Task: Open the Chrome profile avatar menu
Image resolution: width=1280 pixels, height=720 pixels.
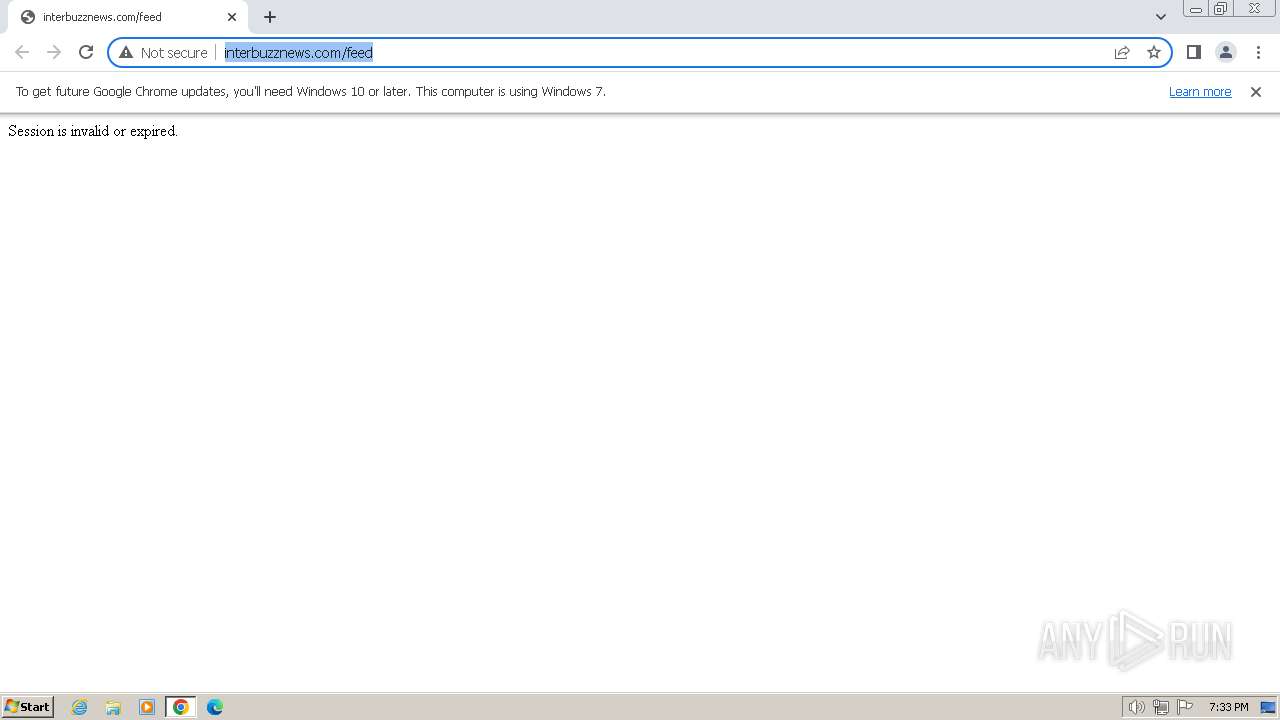Action: click(1226, 52)
